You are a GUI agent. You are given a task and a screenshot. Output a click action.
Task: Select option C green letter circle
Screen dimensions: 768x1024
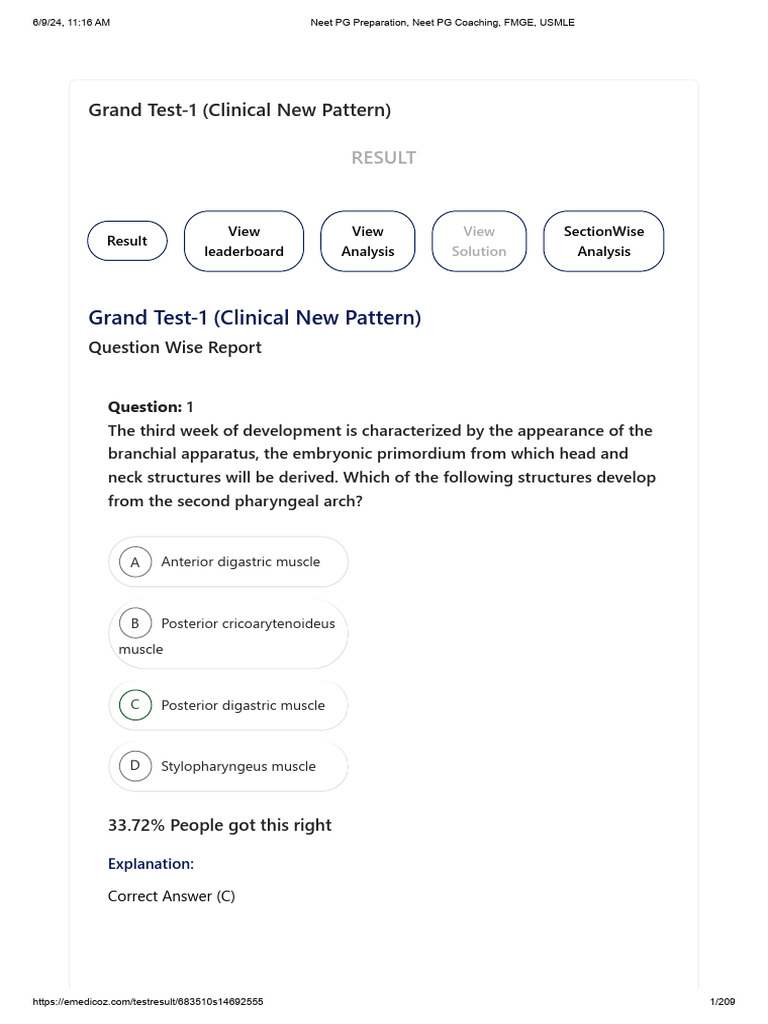click(x=135, y=705)
